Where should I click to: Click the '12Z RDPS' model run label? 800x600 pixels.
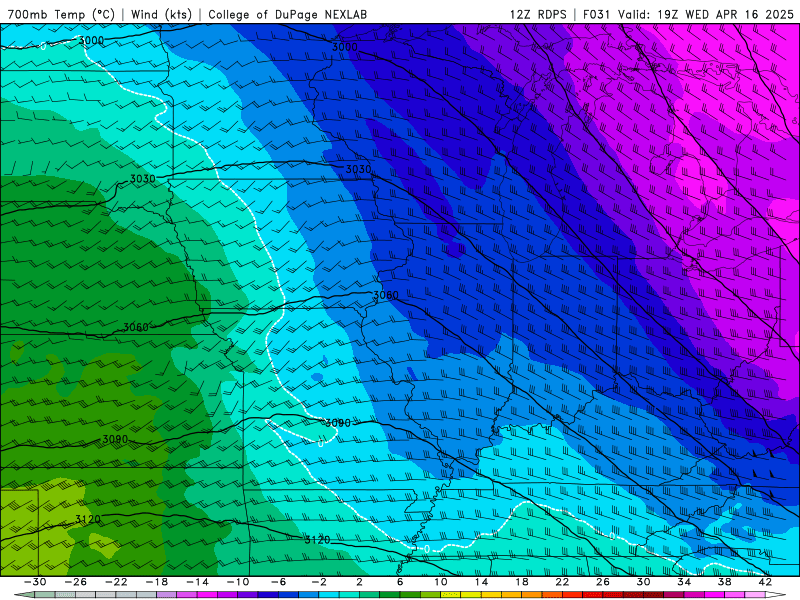tap(538, 14)
